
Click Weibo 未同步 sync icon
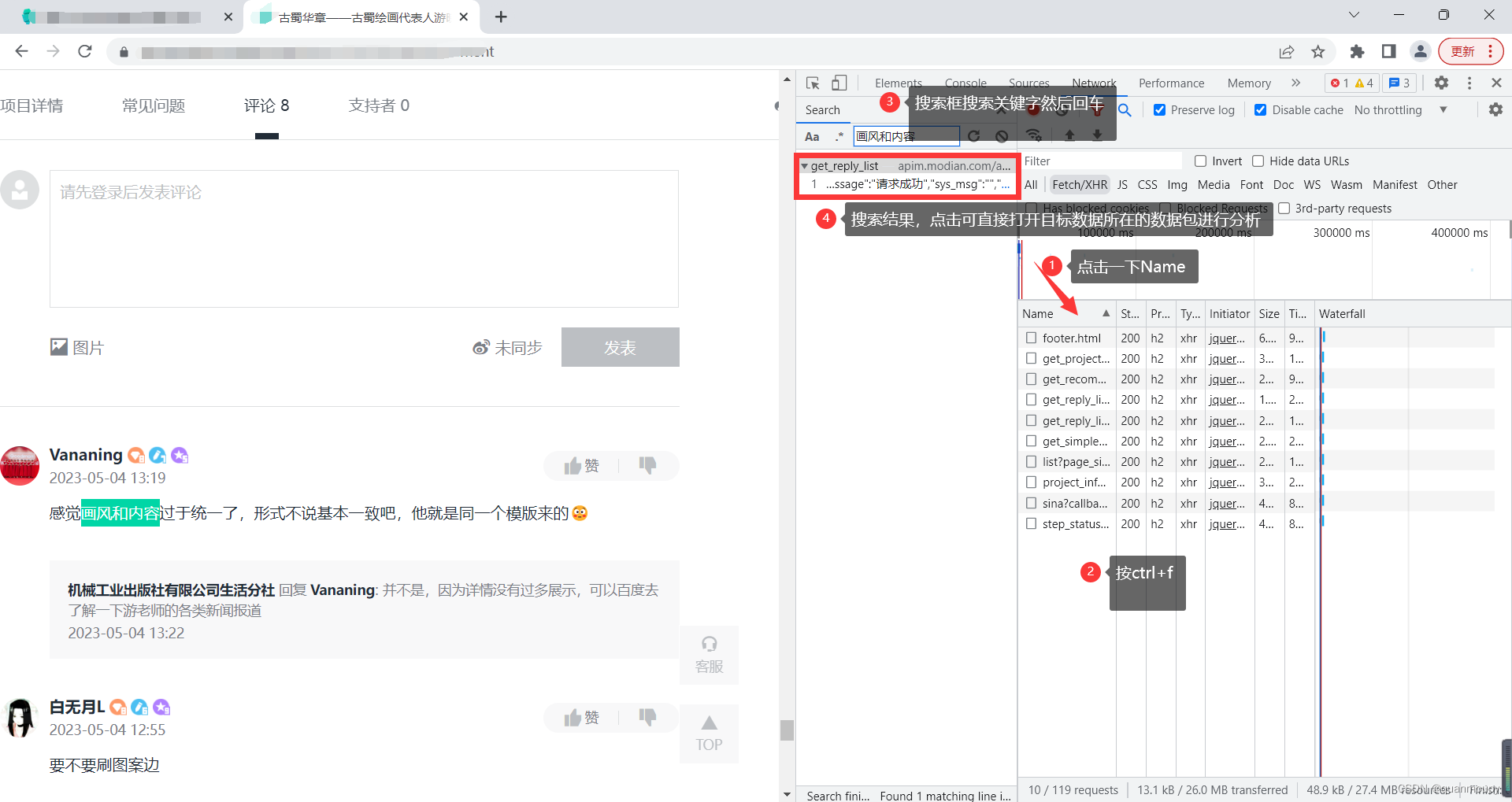tap(481, 347)
